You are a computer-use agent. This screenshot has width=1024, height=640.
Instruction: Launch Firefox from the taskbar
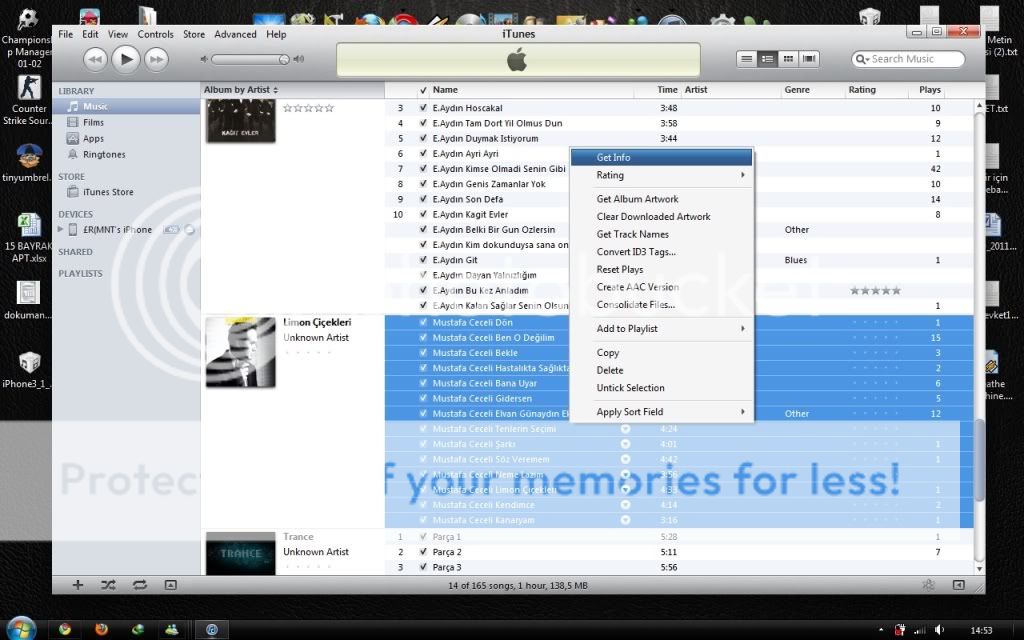pos(101,630)
